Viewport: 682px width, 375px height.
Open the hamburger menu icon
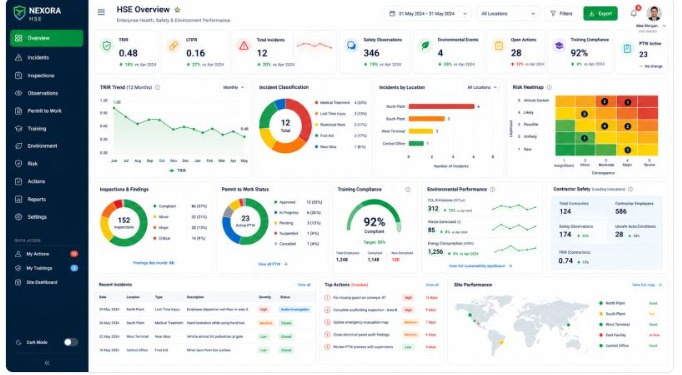(101, 12)
